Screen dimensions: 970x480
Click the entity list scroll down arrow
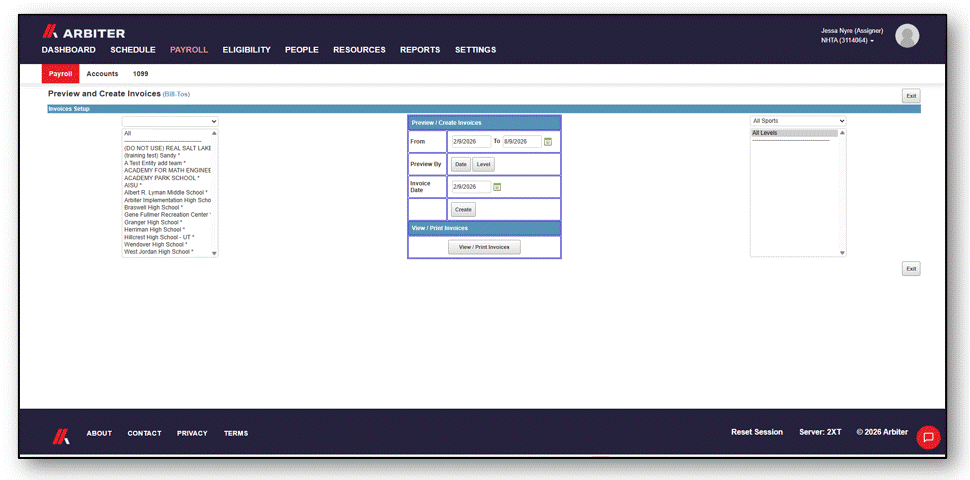[x=214, y=253]
